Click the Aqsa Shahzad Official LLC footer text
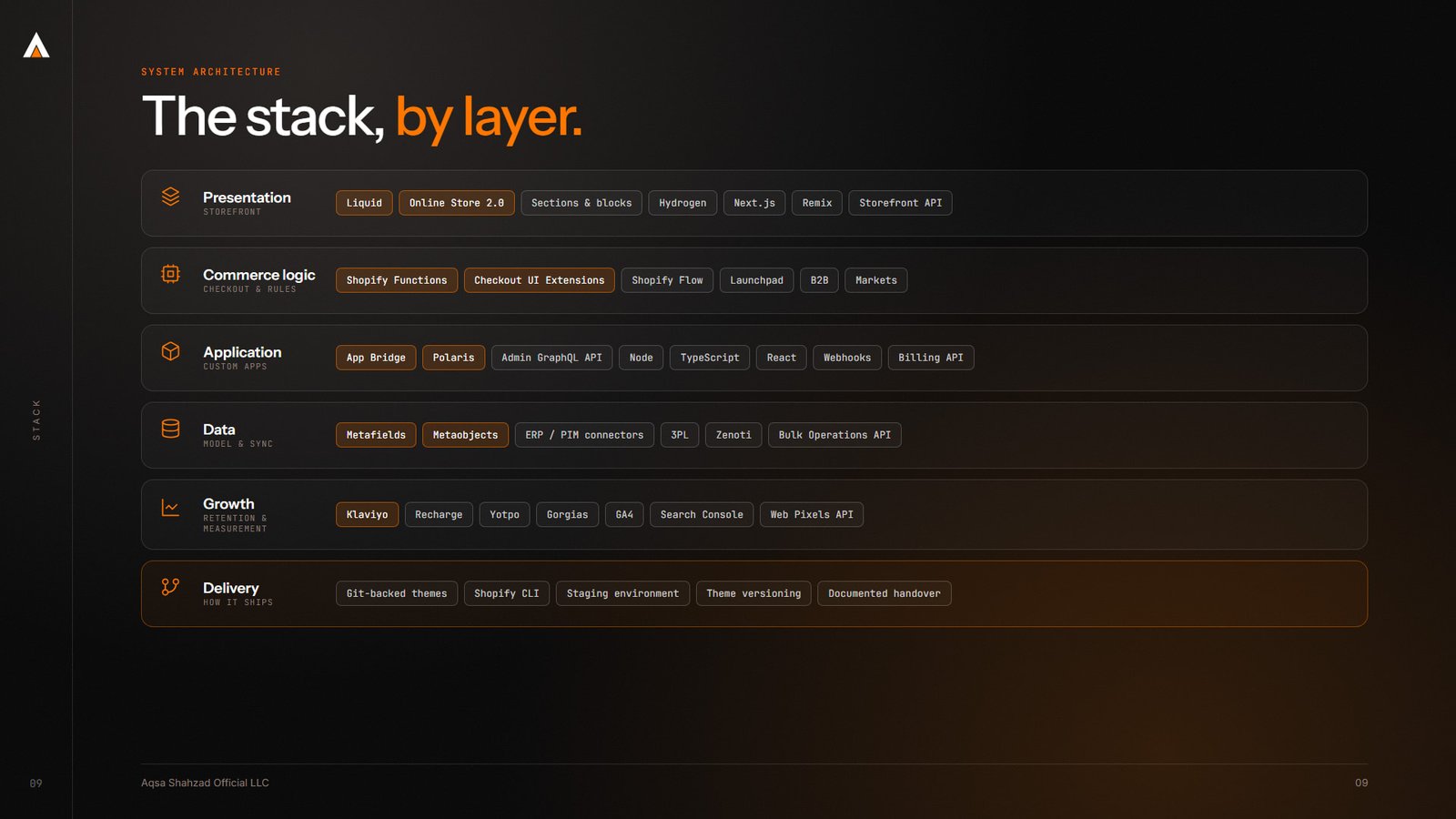This screenshot has height=819, width=1456. click(205, 783)
